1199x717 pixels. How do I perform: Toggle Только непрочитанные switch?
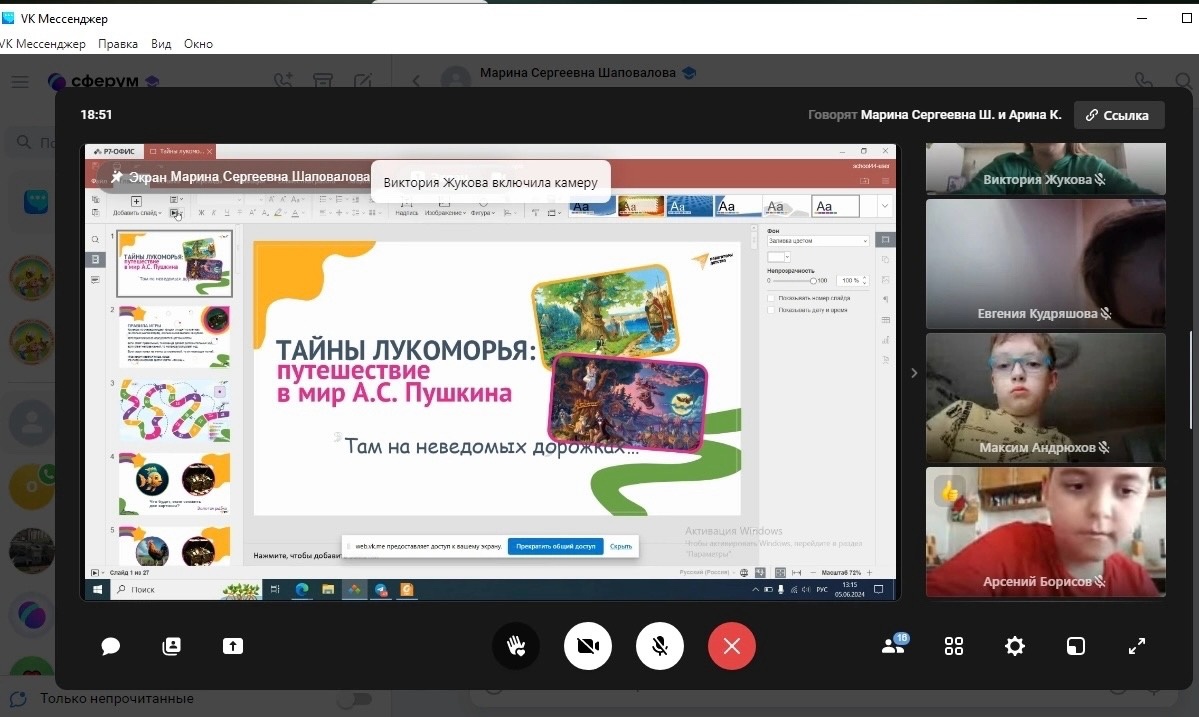355,699
